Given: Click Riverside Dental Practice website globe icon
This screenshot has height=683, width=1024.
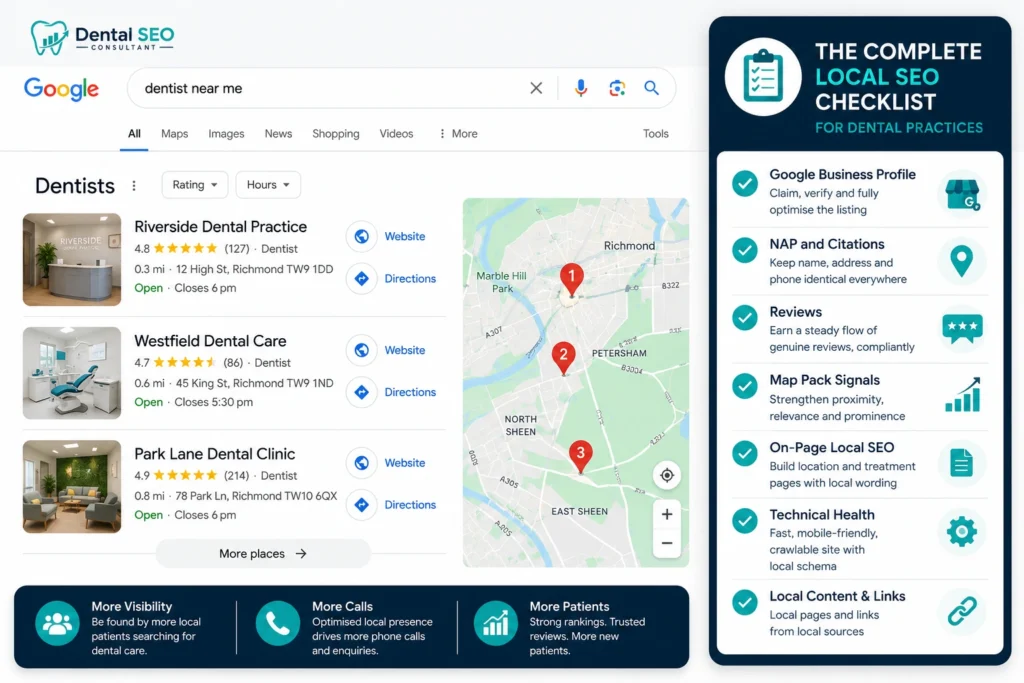Looking at the screenshot, I should 361,236.
